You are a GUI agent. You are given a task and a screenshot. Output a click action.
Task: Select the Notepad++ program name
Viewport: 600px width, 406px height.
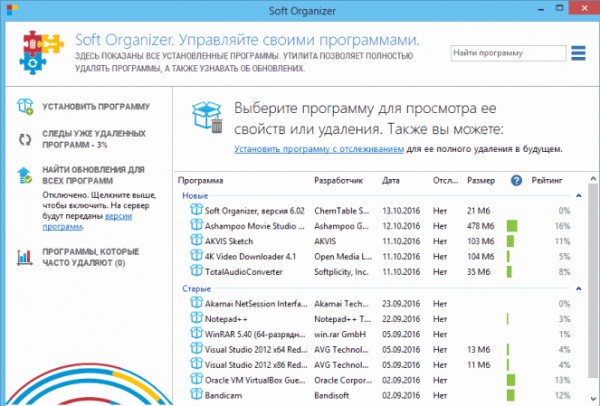tap(226, 319)
